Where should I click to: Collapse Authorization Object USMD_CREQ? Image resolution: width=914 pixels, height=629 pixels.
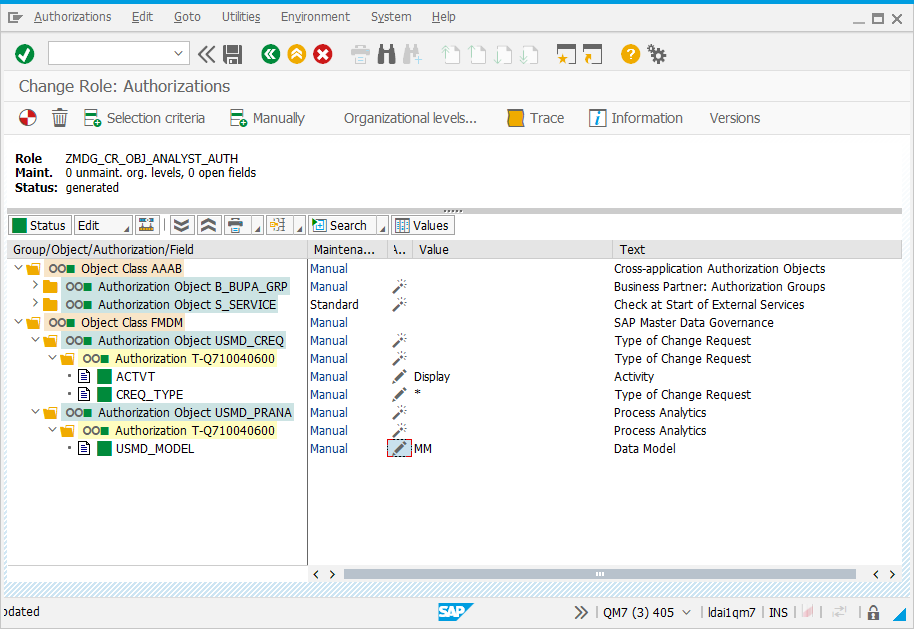tap(36, 340)
